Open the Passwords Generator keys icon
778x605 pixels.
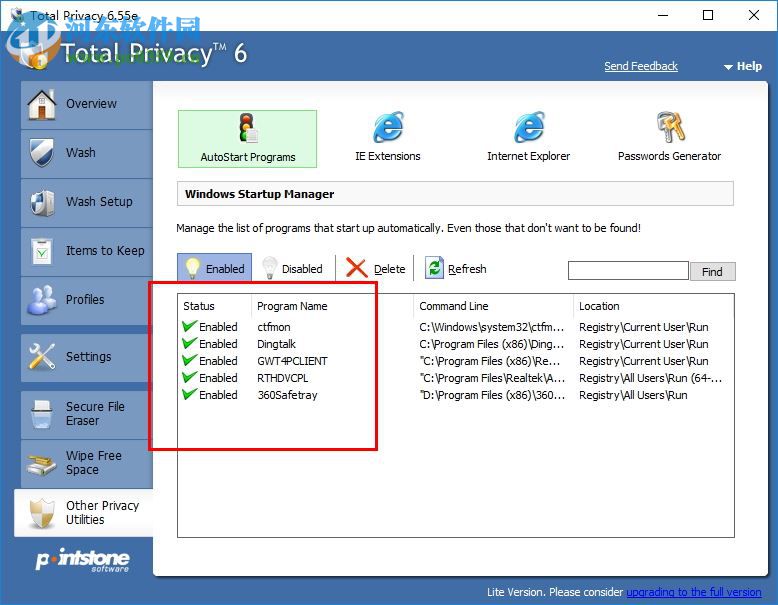coord(670,127)
